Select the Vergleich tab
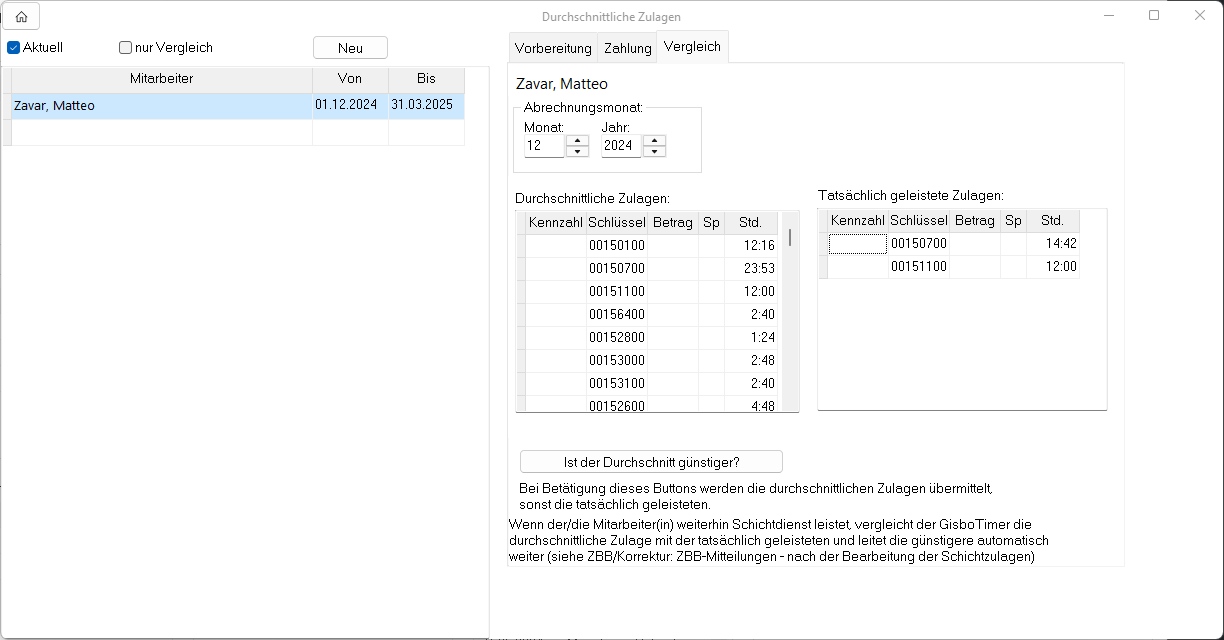The width and height of the screenshot is (1224, 640). coord(692,47)
